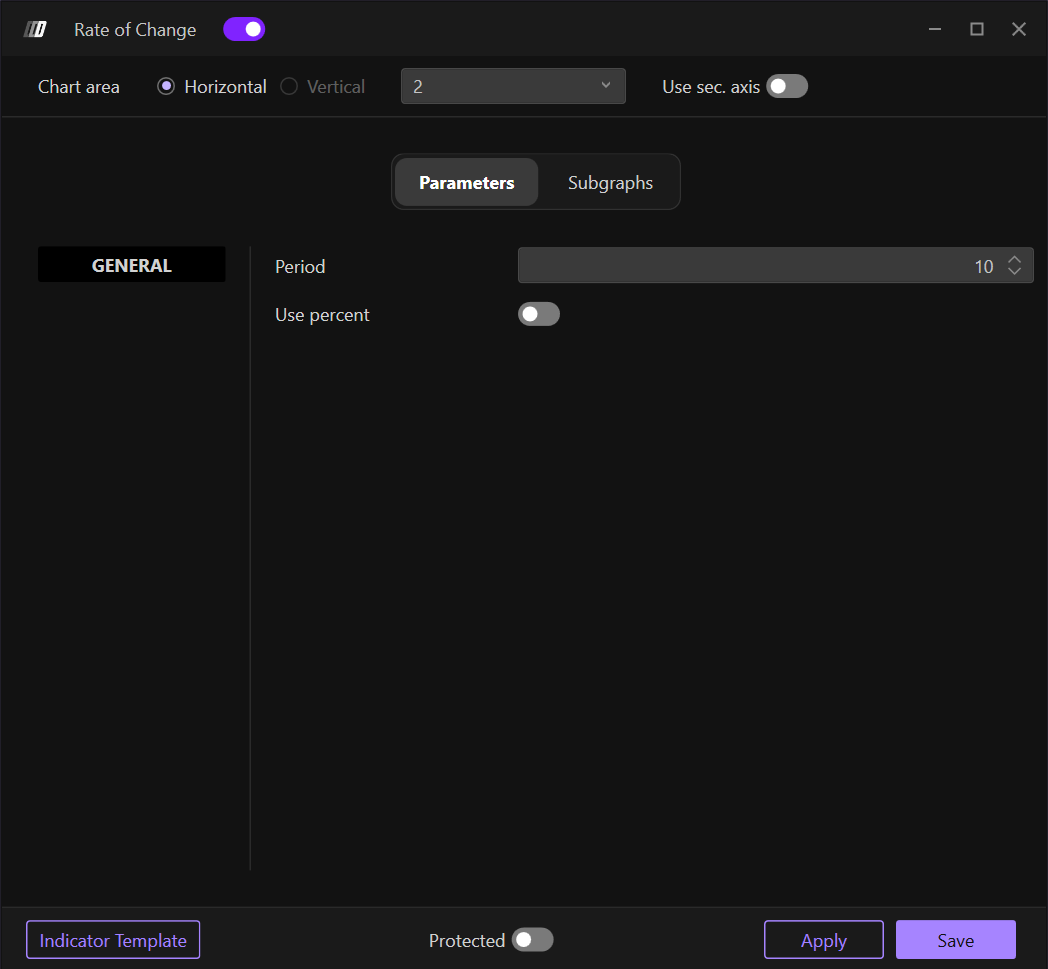Disable the Rate of Change indicator toggle
Image resolution: width=1048 pixels, height=969 pixels.
(x=244, y=29)
